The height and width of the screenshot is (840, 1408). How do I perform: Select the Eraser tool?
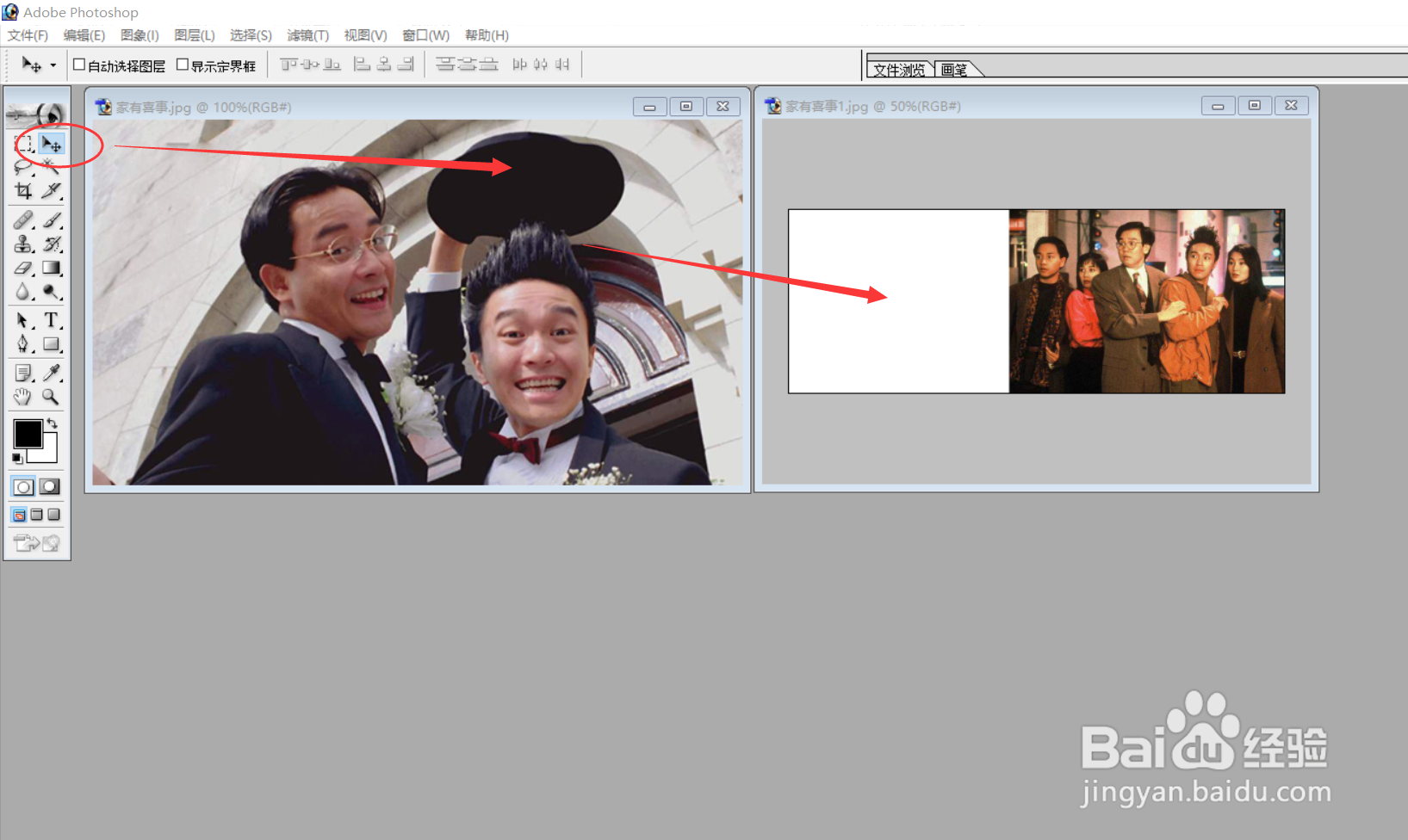23,268
